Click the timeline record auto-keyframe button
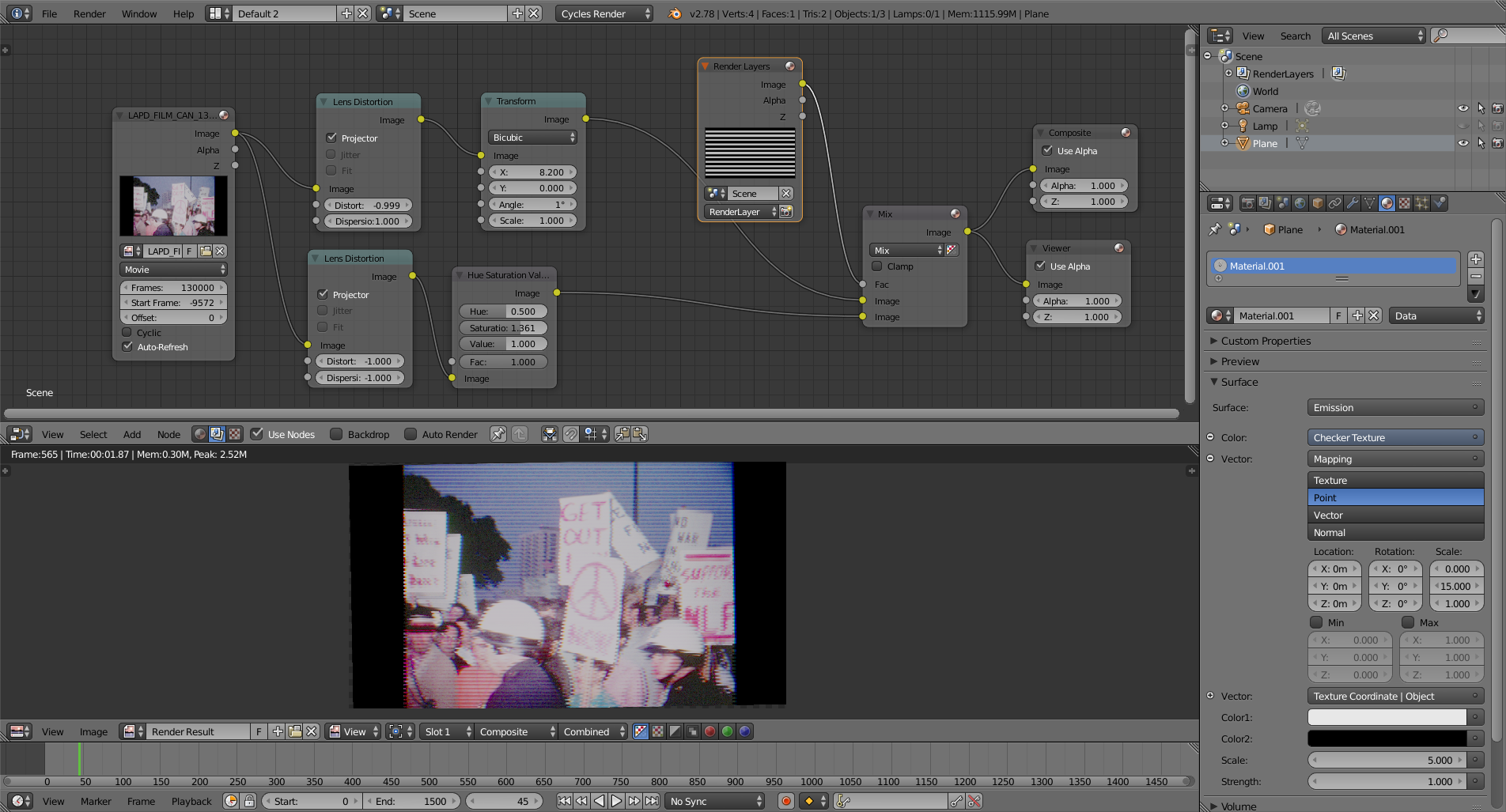This screenshot has height=812, width=1506. click(x=786, y=801)
